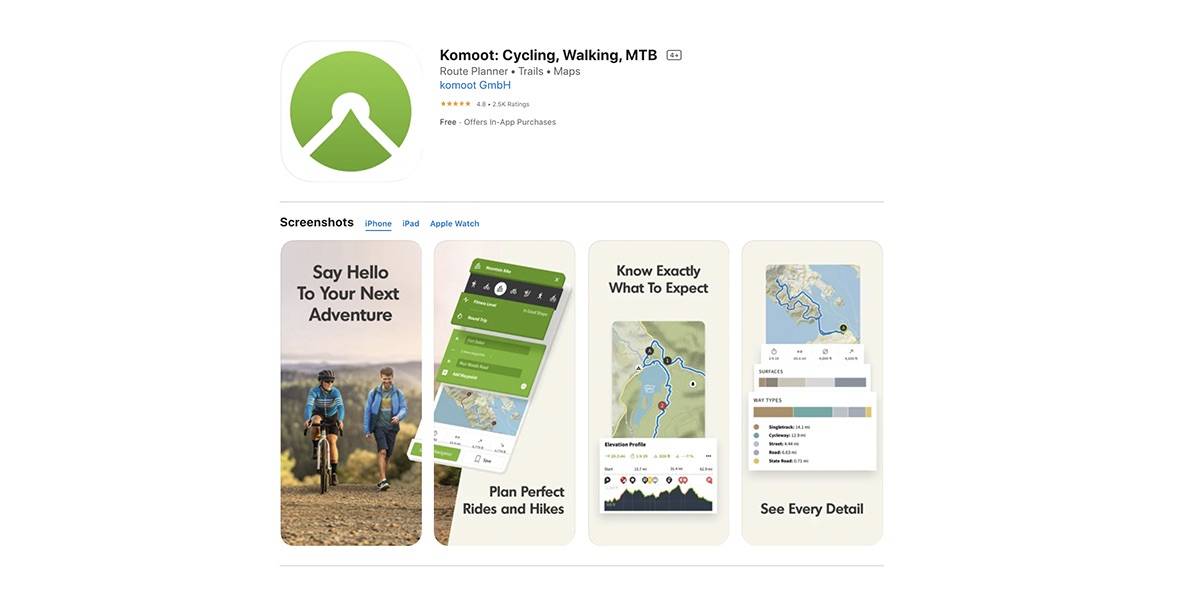
Task: Click the three-dots icon in Elevation Profile card
Action: 708,456
